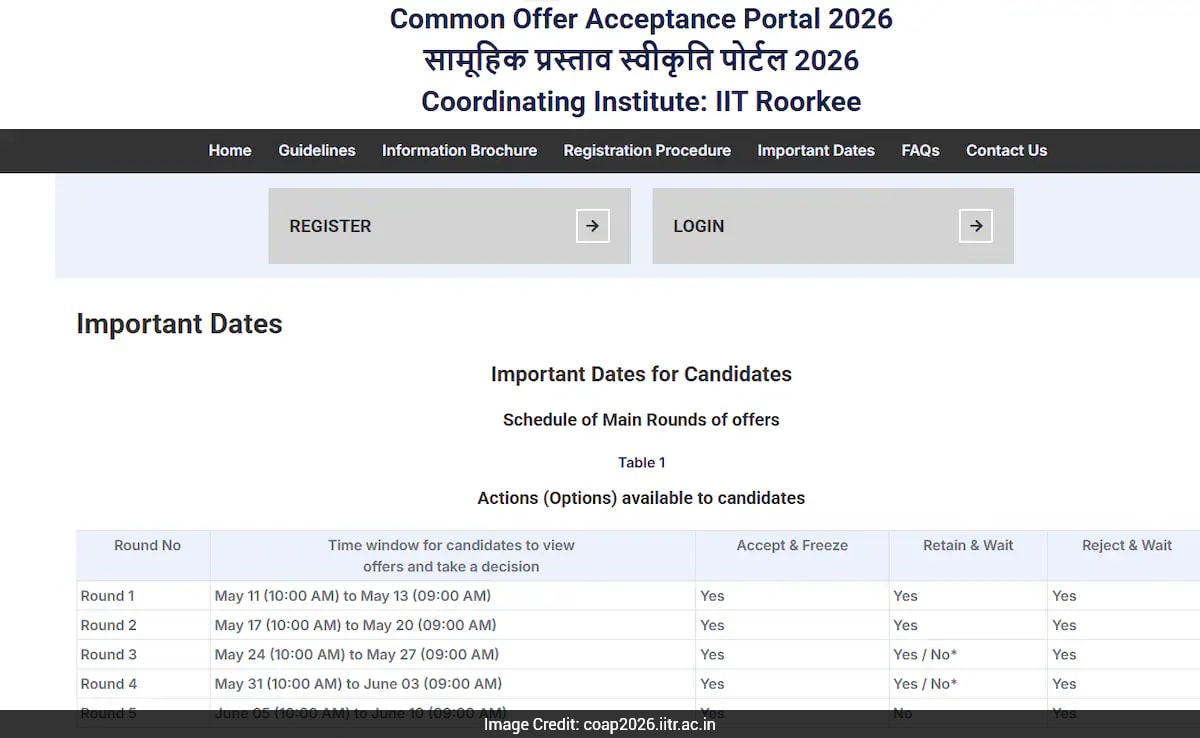Click the arrow icon on LOGIN button

(x=975, y=226)
